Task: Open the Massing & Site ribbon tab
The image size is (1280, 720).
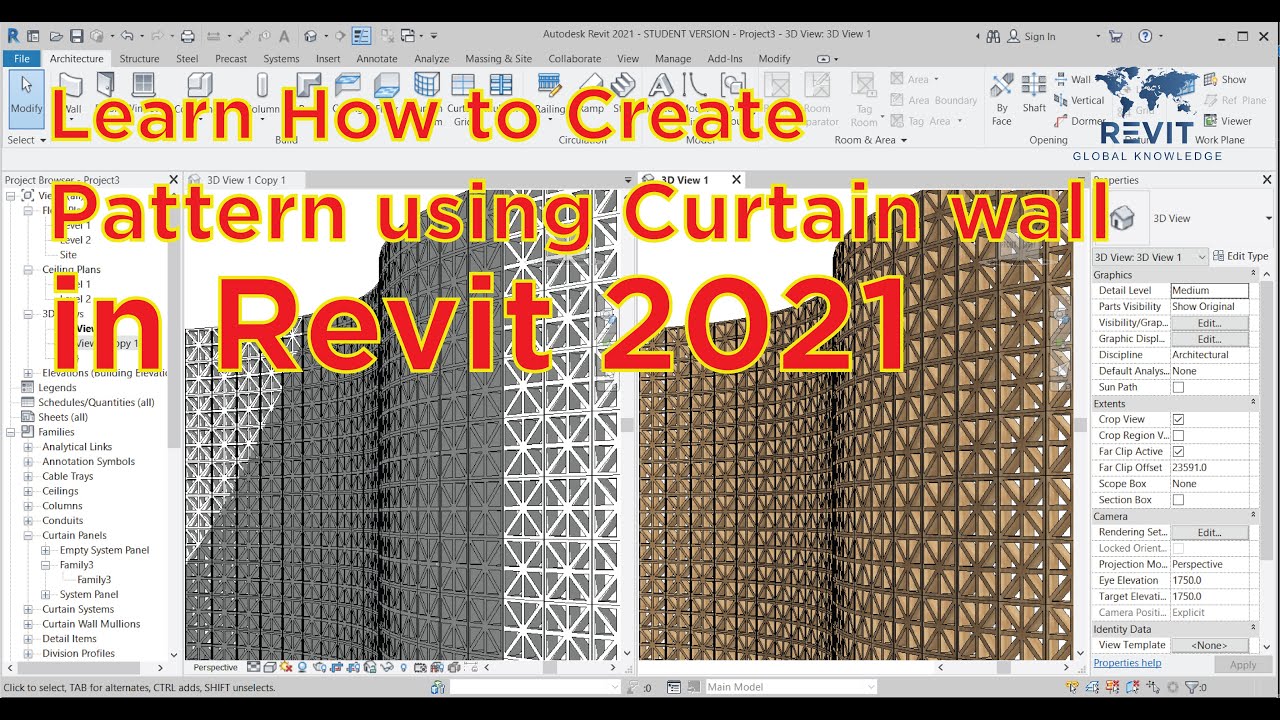Action: click(x=499, y=59)
